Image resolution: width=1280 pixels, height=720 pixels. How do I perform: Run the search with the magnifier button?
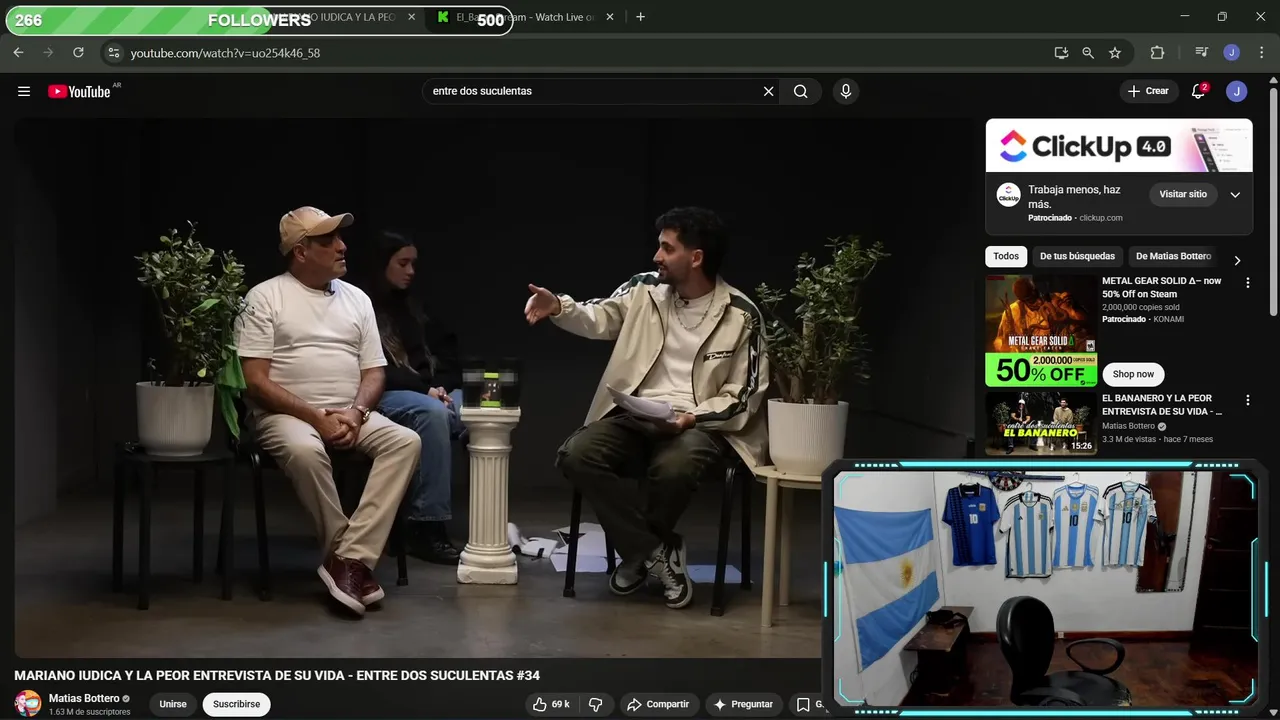pyautogui.click(x=801, y=91)
